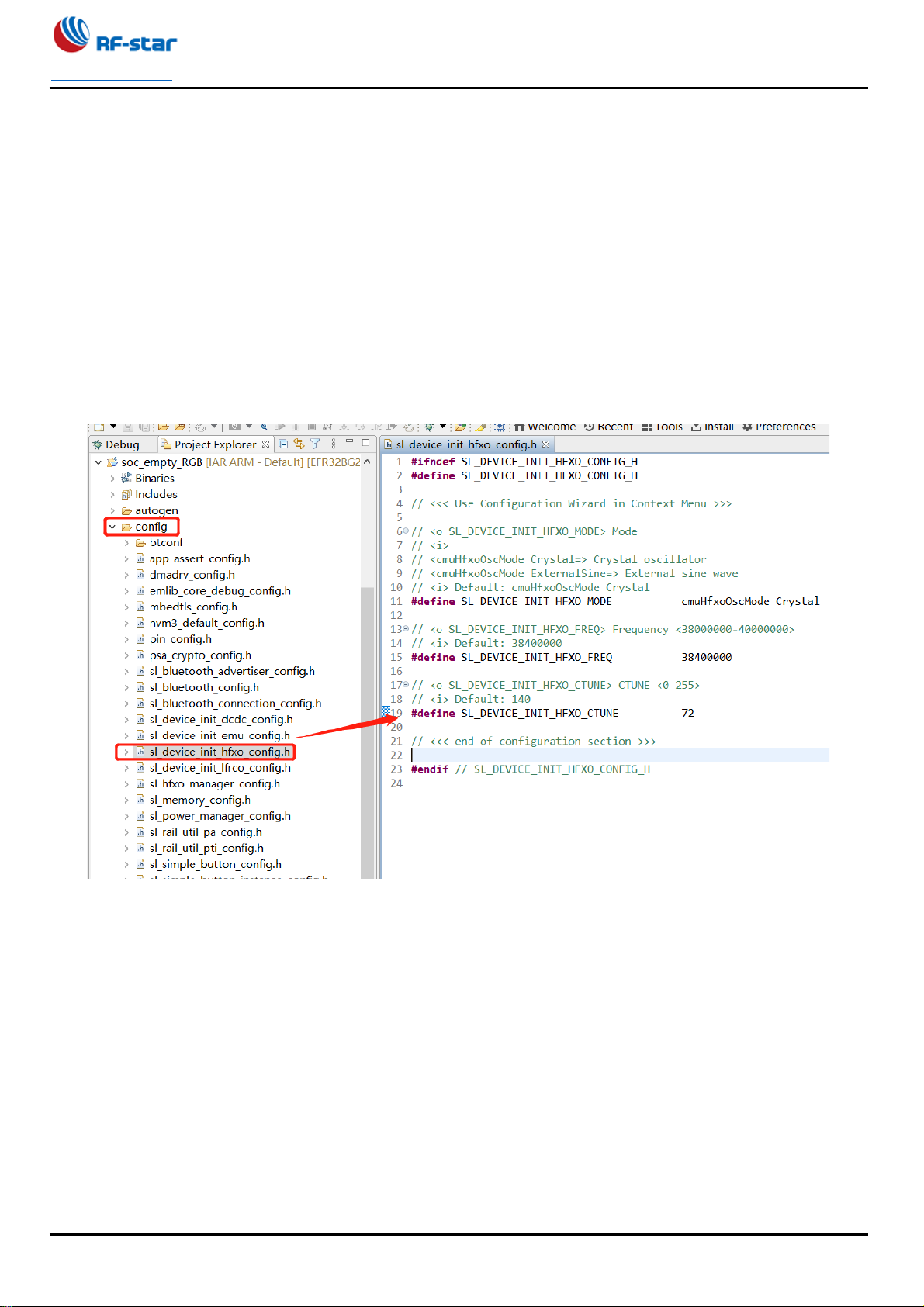Click the Project Explorer filter icon
This screenshot has width=924, height=1307.
(315, 444)
